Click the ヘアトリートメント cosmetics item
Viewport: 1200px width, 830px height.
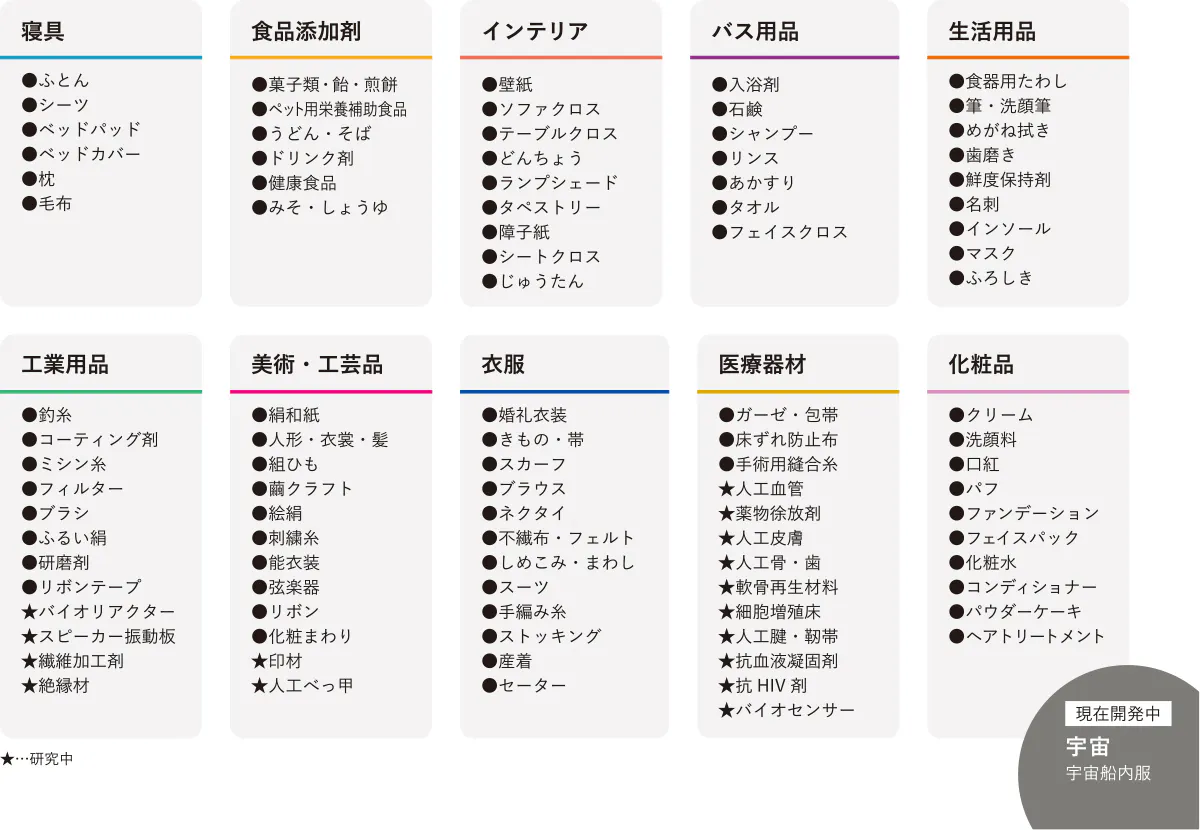[x=1035, y=636]
